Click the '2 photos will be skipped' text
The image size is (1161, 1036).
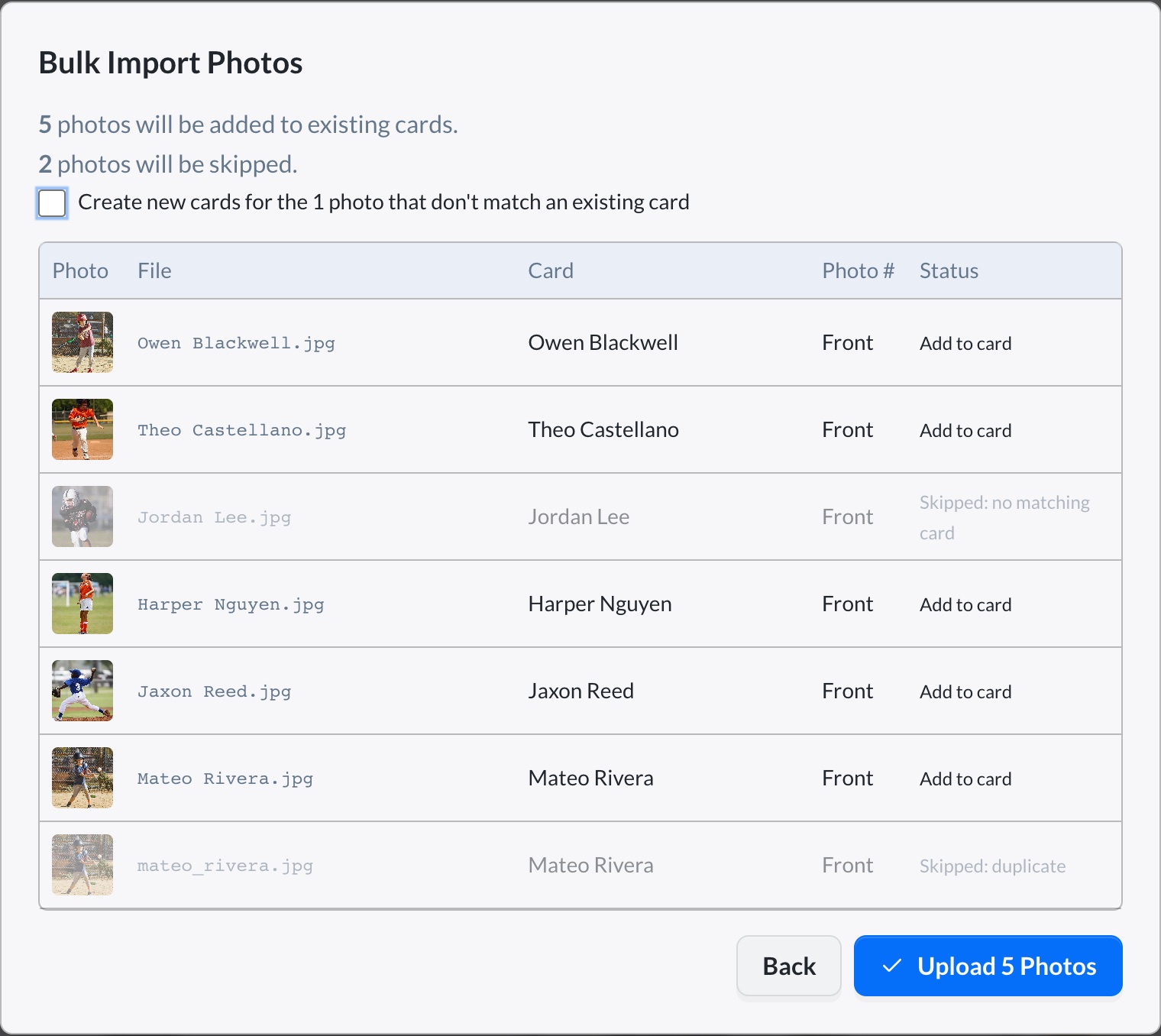168,164
